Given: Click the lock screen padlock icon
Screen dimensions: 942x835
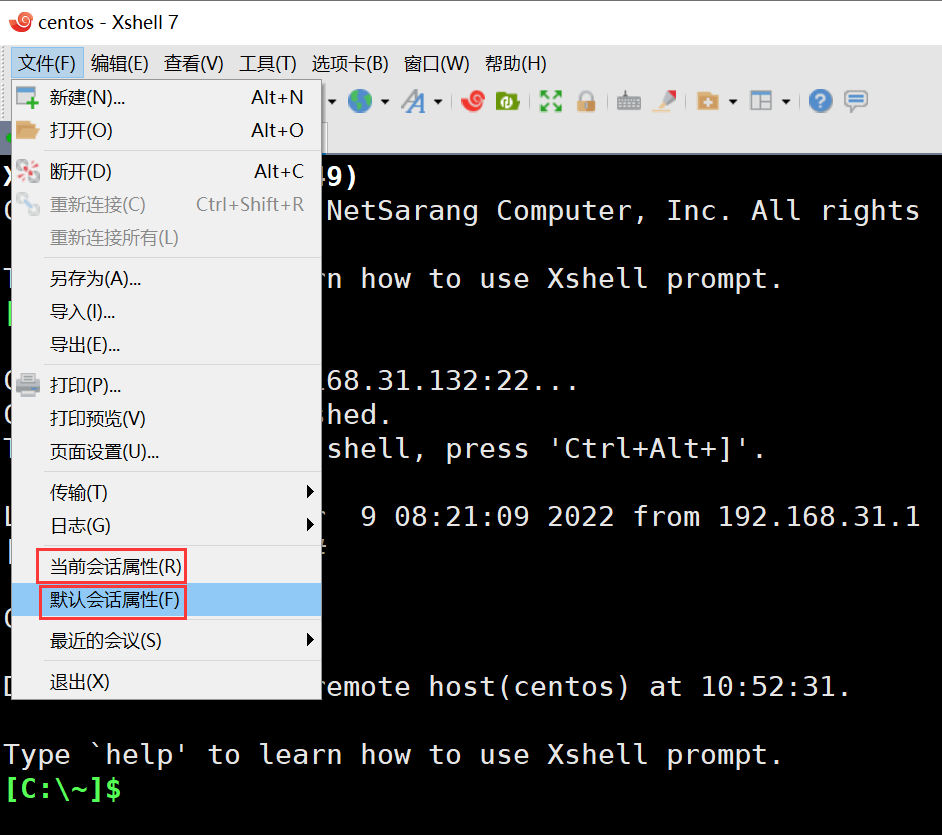Looking at the screenshot, I should [x=586, y=101].
